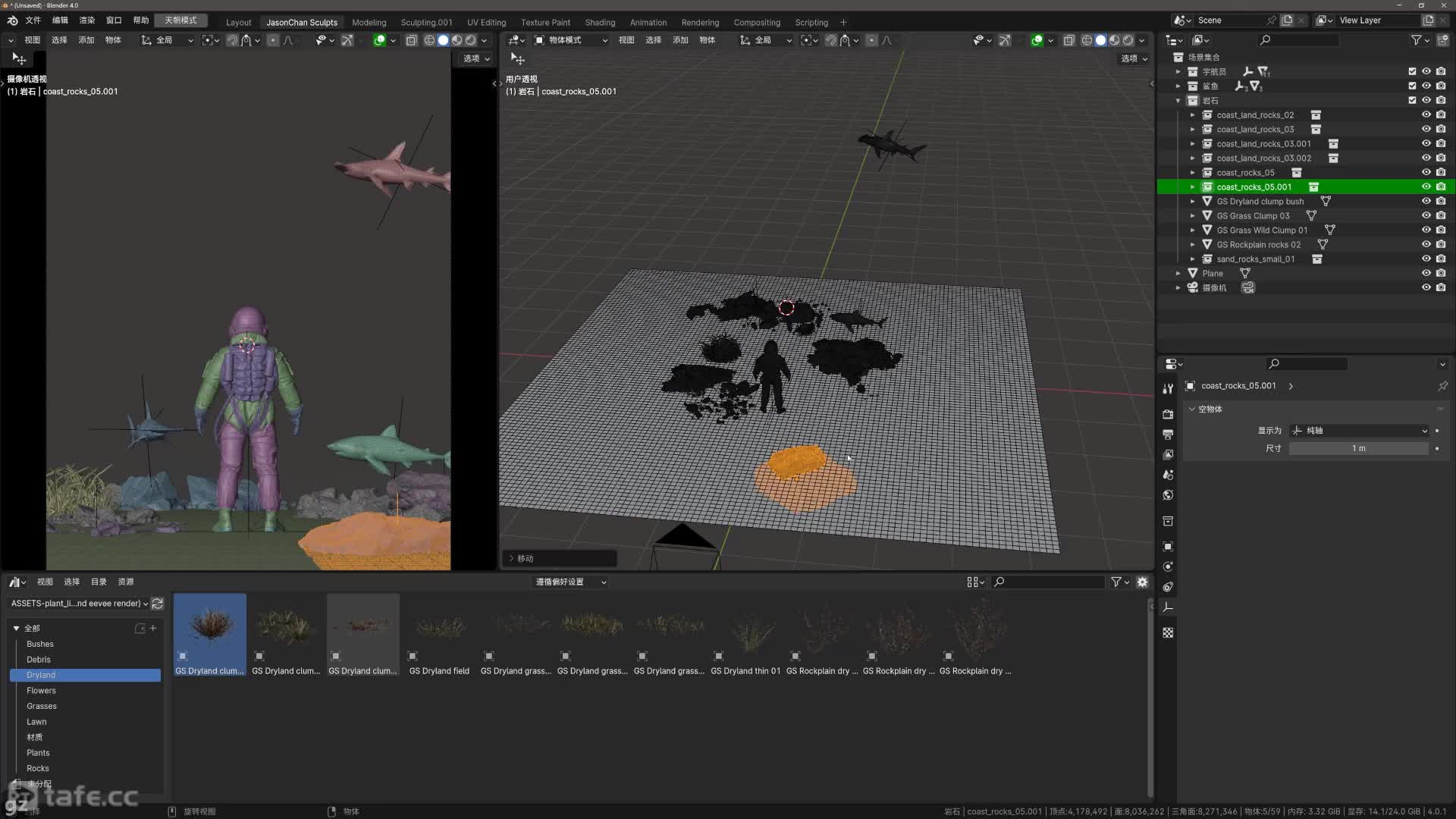The width and height of the screenshot is (1456, 819).
Task: Open the Object properties square icon
Action: click(1168, 546)
